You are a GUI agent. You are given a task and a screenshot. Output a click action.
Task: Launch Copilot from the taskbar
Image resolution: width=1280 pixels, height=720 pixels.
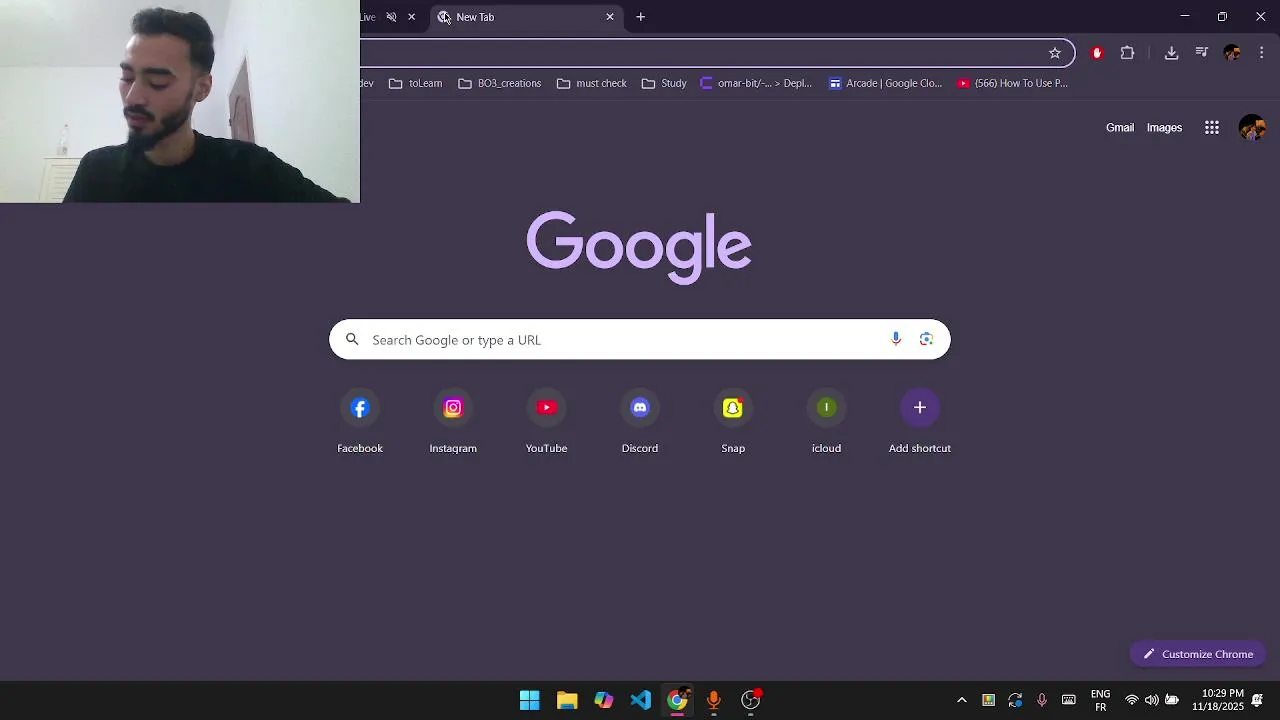tap(604, 700)
